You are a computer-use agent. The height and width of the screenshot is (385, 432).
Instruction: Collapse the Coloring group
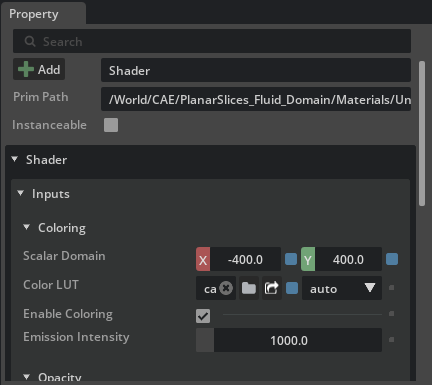point(27,227)
